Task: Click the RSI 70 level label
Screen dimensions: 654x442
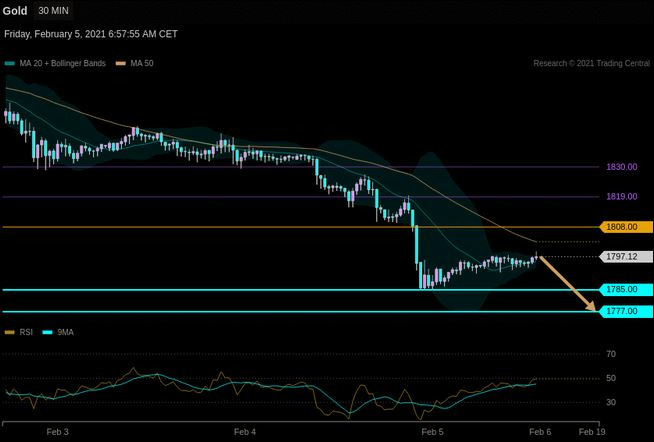Action: pyautogui.click(x=611, y=354)
